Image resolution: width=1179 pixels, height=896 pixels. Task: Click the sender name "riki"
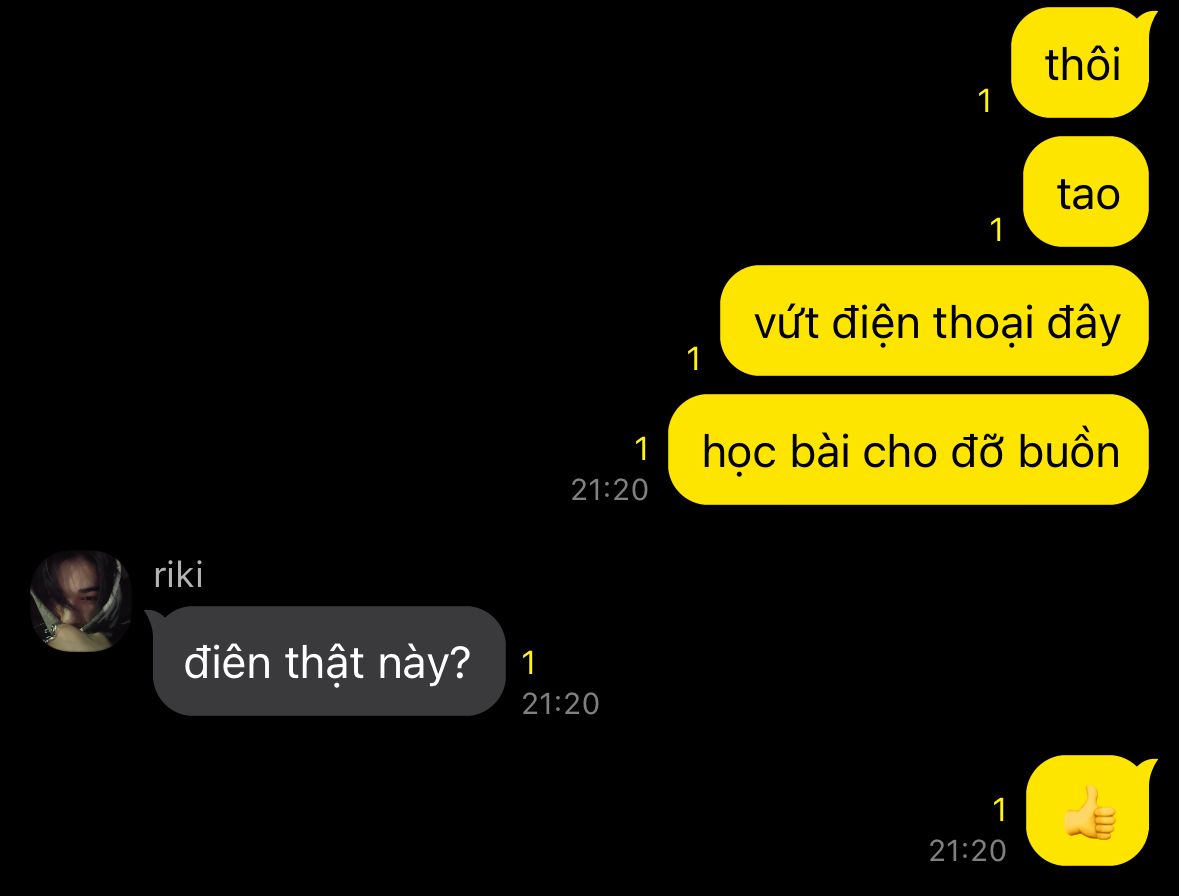click(x=178, y=575)
